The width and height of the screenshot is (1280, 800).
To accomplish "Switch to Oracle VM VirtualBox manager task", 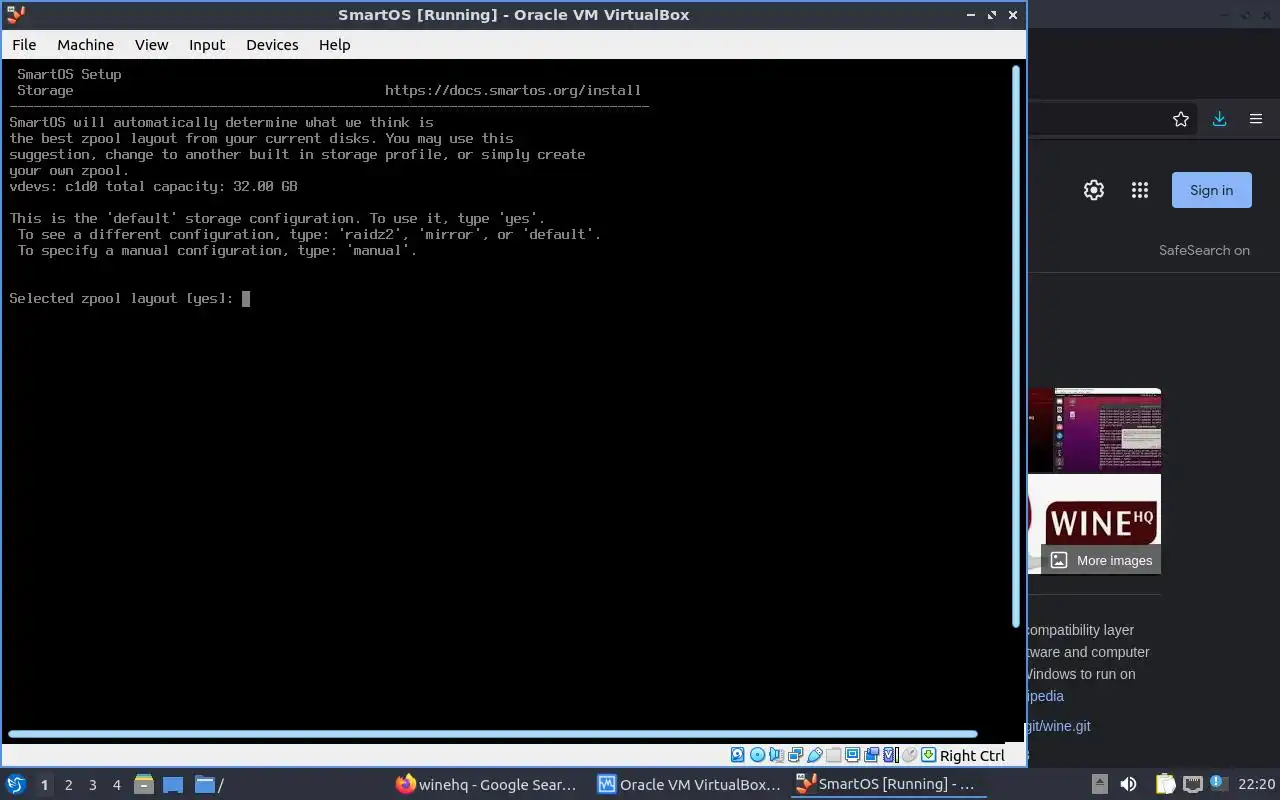I will [689, 784].
